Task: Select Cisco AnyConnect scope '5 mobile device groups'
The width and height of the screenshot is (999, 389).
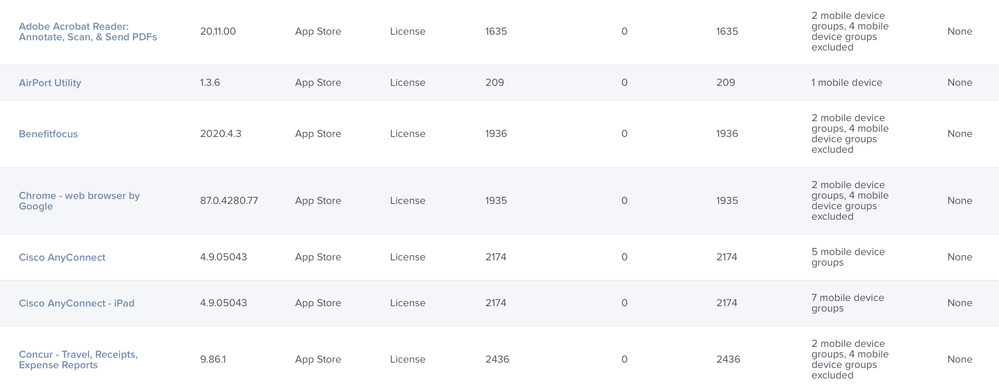Action: 848,257
